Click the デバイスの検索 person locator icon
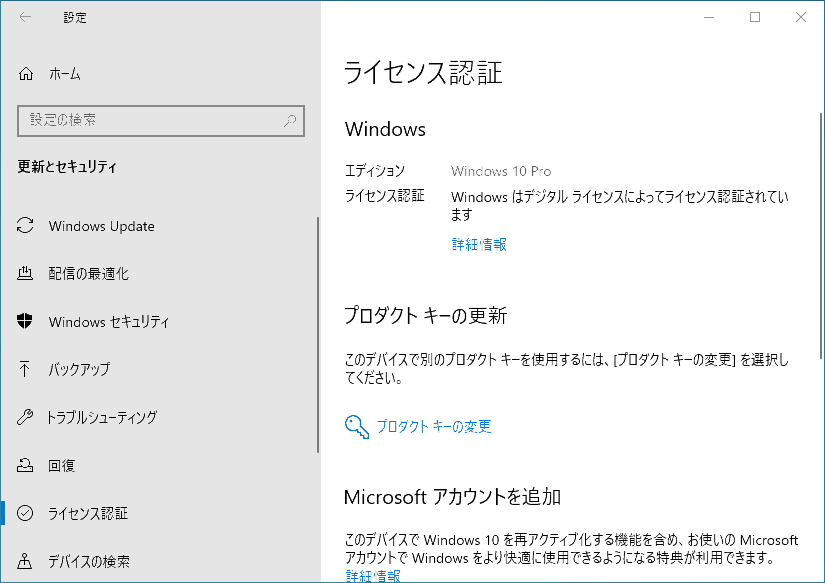Viewport: 825px width, 583px height. pos(25,561)
